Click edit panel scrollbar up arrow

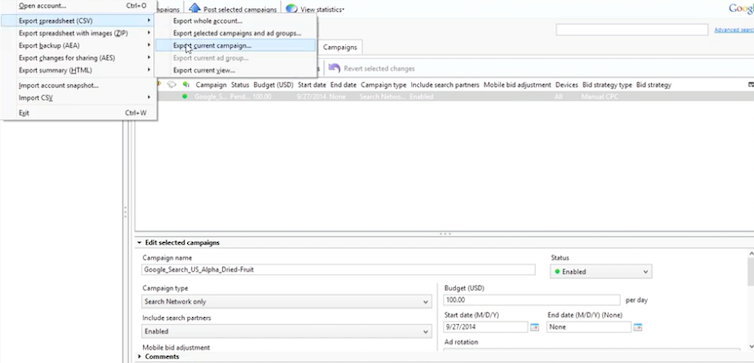click(x=751, y=253)
